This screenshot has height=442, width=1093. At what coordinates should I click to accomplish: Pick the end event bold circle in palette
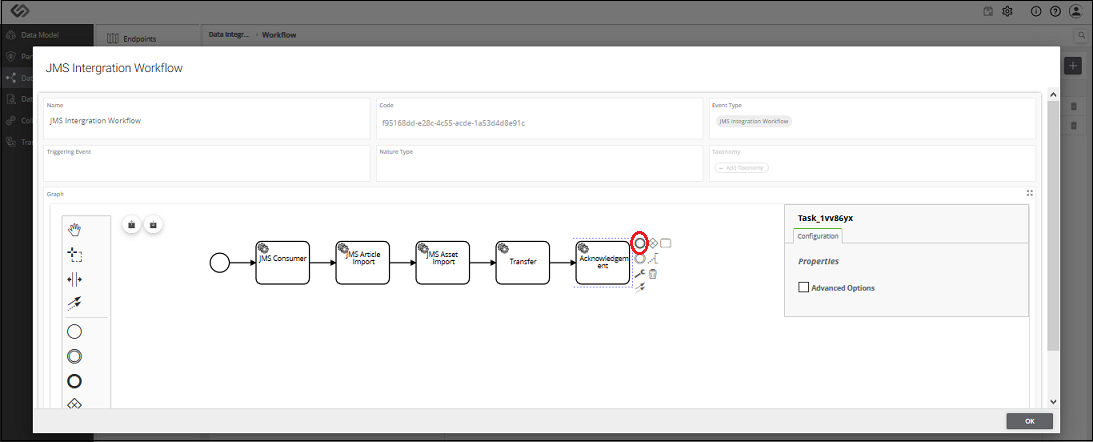[x=75, y=381]
